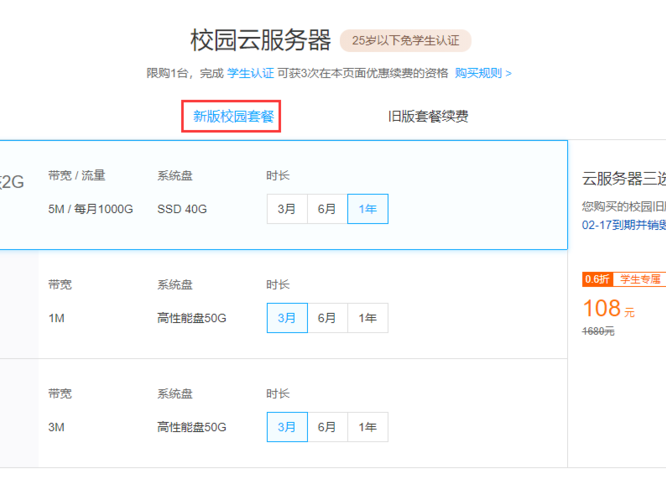Click the 3M bandwidth value

(x=56, y=427)
